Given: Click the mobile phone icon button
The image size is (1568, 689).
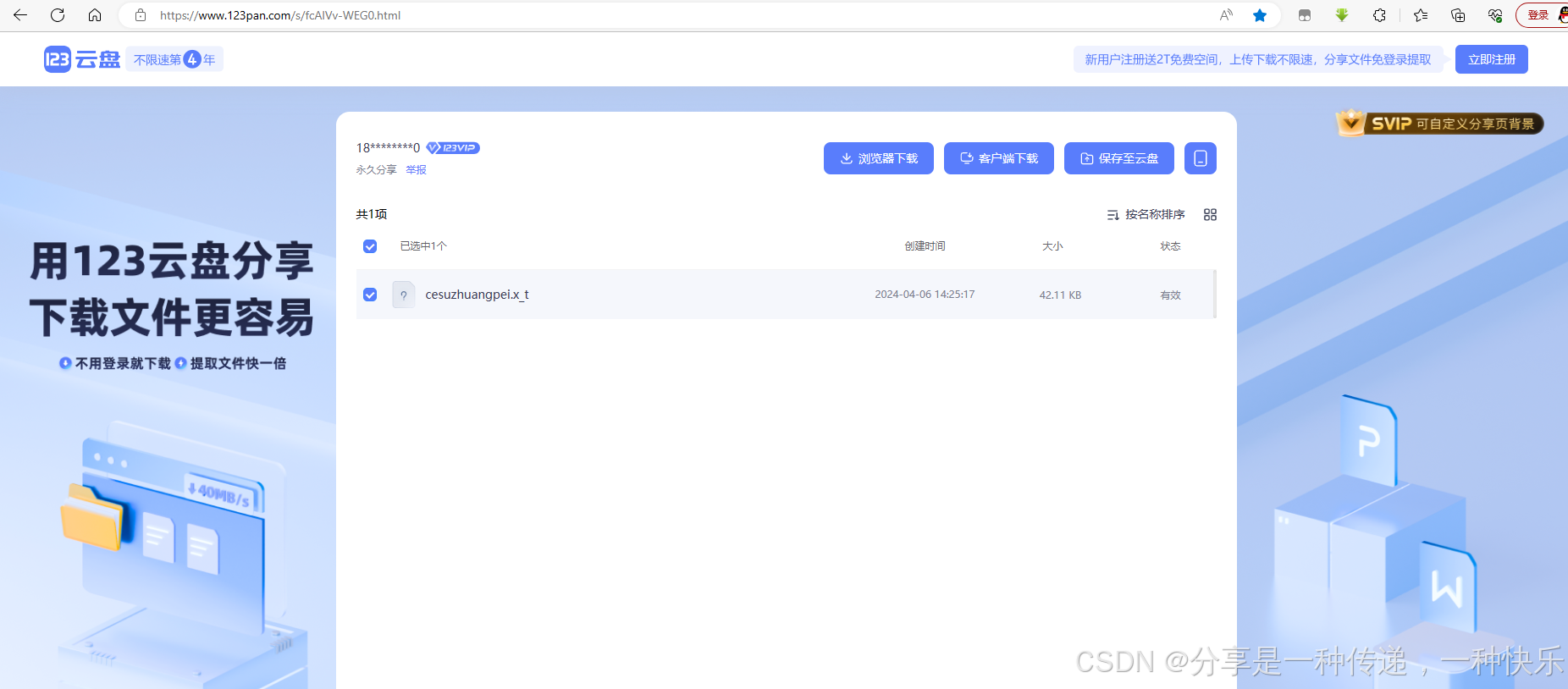Looking at the screenshot, I should tap(1201, 158).
